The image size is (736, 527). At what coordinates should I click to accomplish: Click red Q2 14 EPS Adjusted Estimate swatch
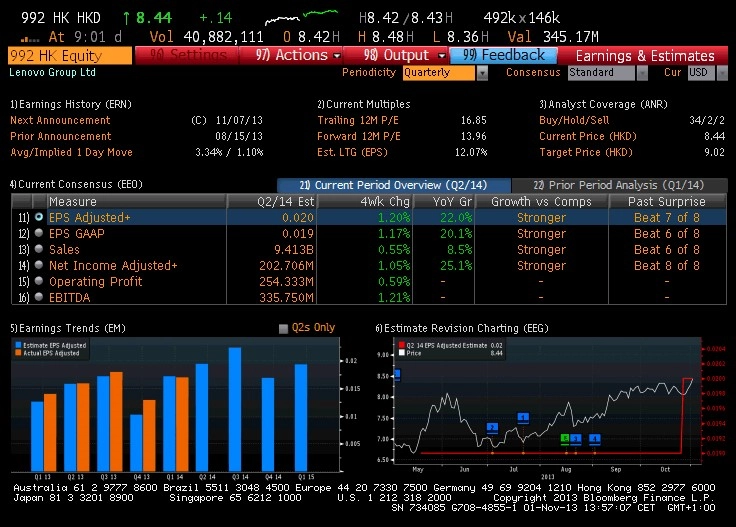click(401, 345)
